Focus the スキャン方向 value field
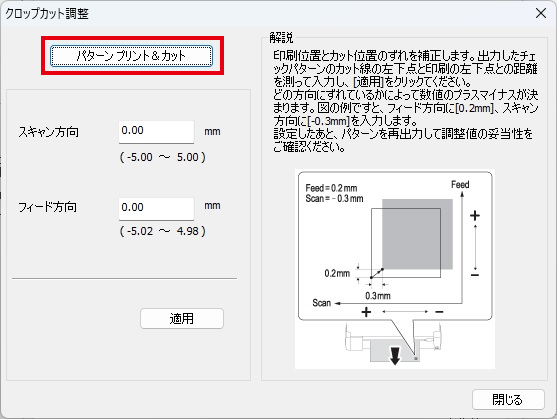Viewport: 557px width, 419px height. pos(156,132)
